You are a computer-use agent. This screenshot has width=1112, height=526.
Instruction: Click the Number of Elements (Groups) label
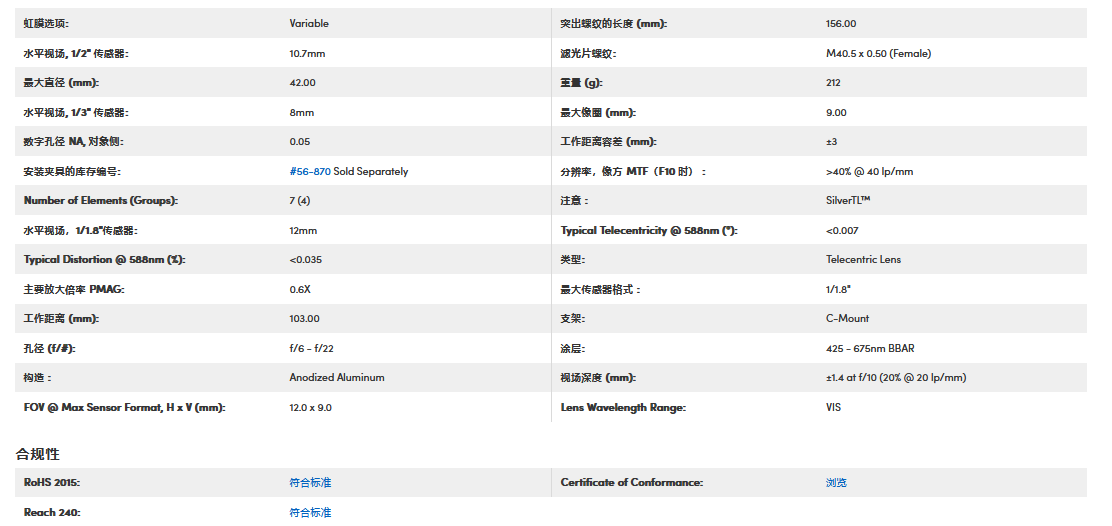(100, 201)
